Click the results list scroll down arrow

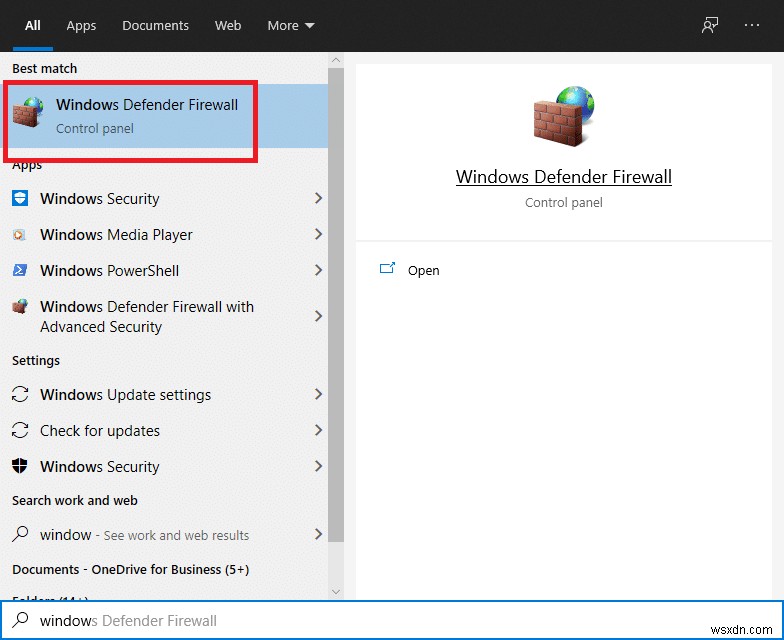336,592
